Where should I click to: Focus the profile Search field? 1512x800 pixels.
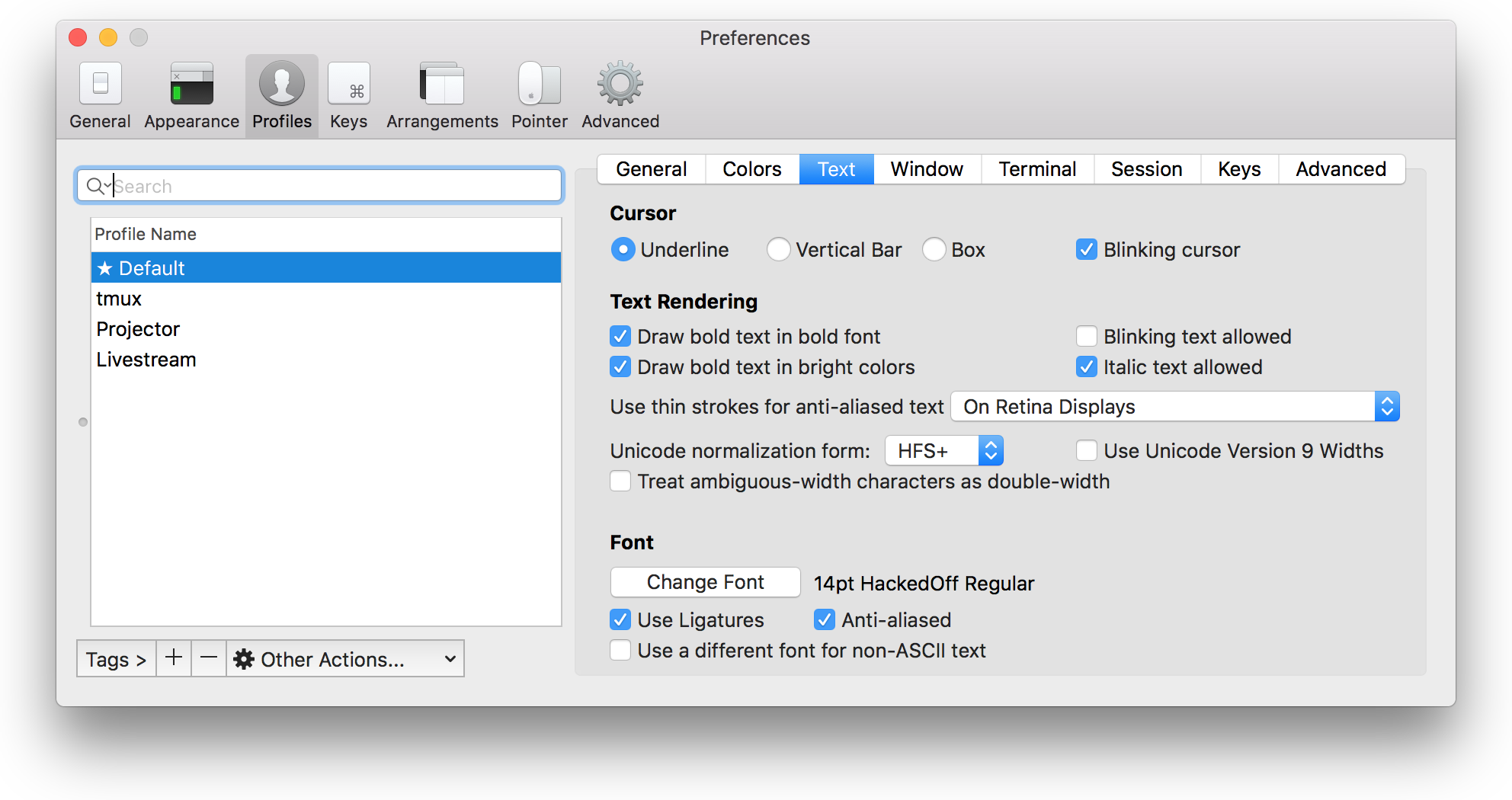[319, 186]
